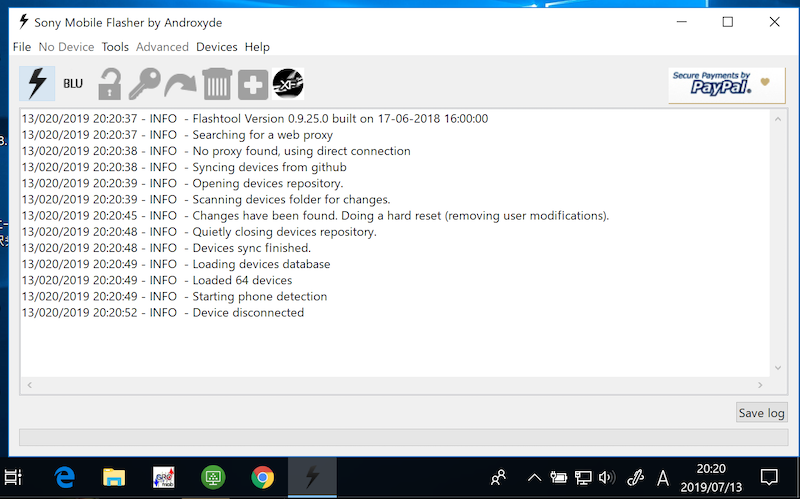Screen dimensions: 800x499
Task: Click the Save log button
Action: (761, 413)
